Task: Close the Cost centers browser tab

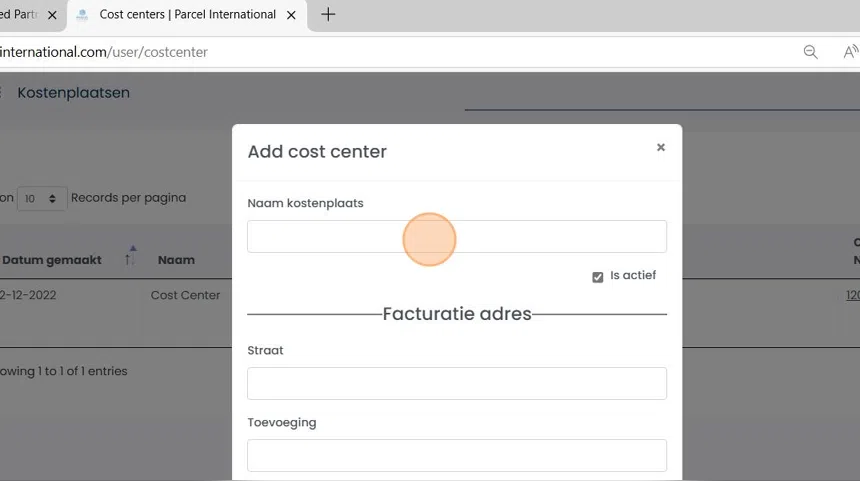Action: [x=292, y=15]
